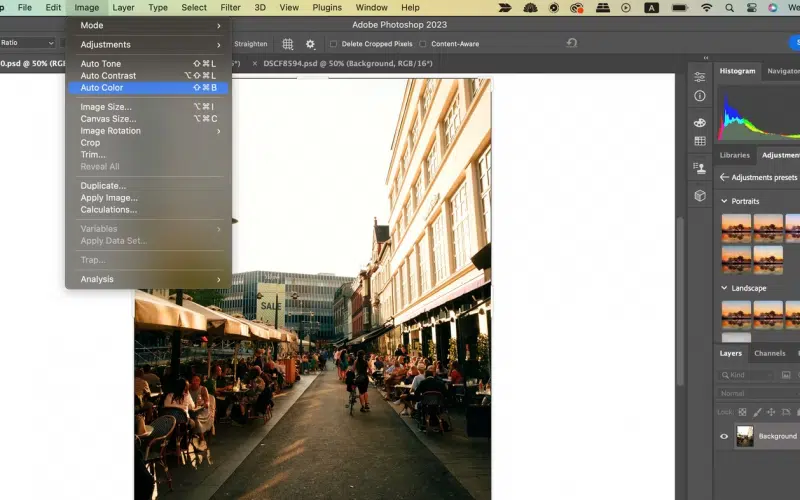The width and height of the screenshot is (800, 500).
Task: Open the Color palette panel icon
Action: (700, 122)
